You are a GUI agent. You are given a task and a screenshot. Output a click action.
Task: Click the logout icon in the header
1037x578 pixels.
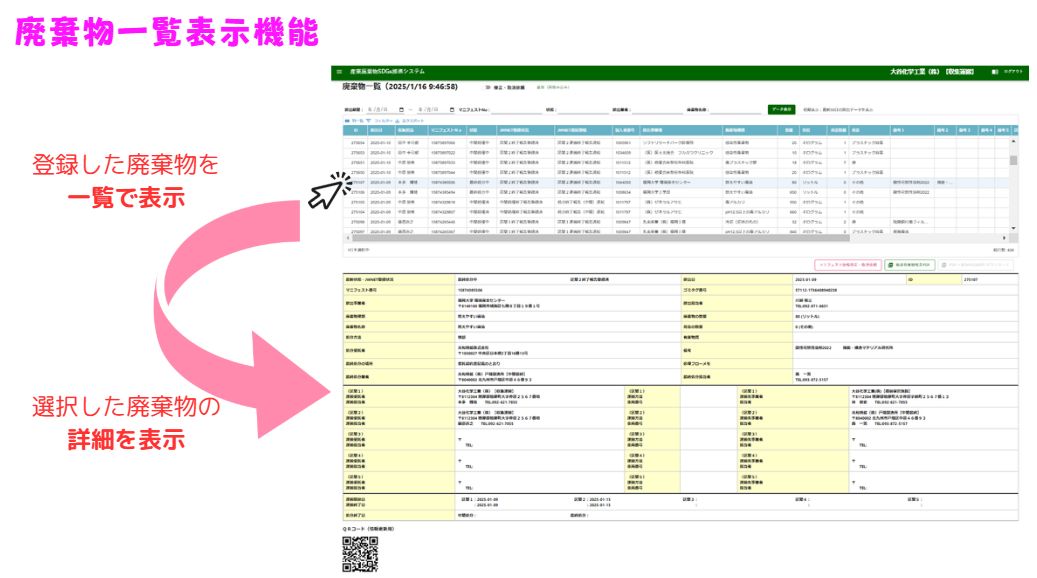click(x=994, y=72)
